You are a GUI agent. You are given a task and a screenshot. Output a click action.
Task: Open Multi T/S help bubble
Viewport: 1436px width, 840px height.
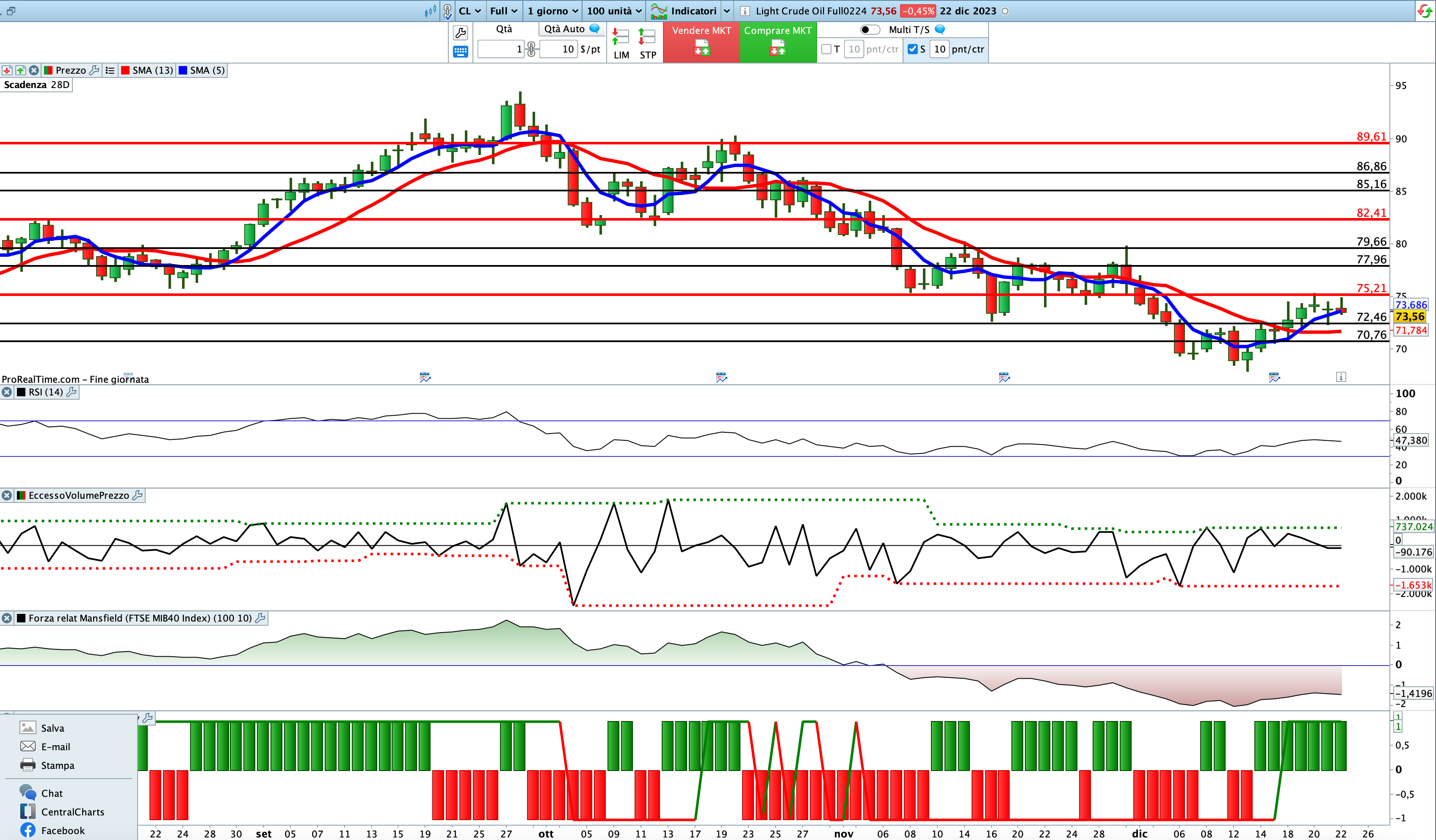click(940, 29)
